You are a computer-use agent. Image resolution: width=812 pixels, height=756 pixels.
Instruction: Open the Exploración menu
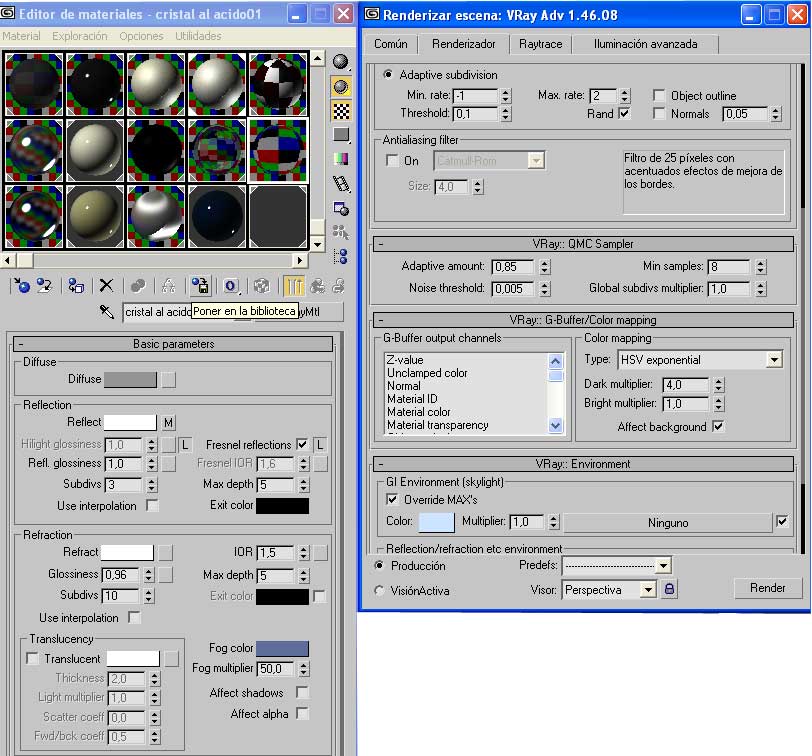click(x=80, y=36)
